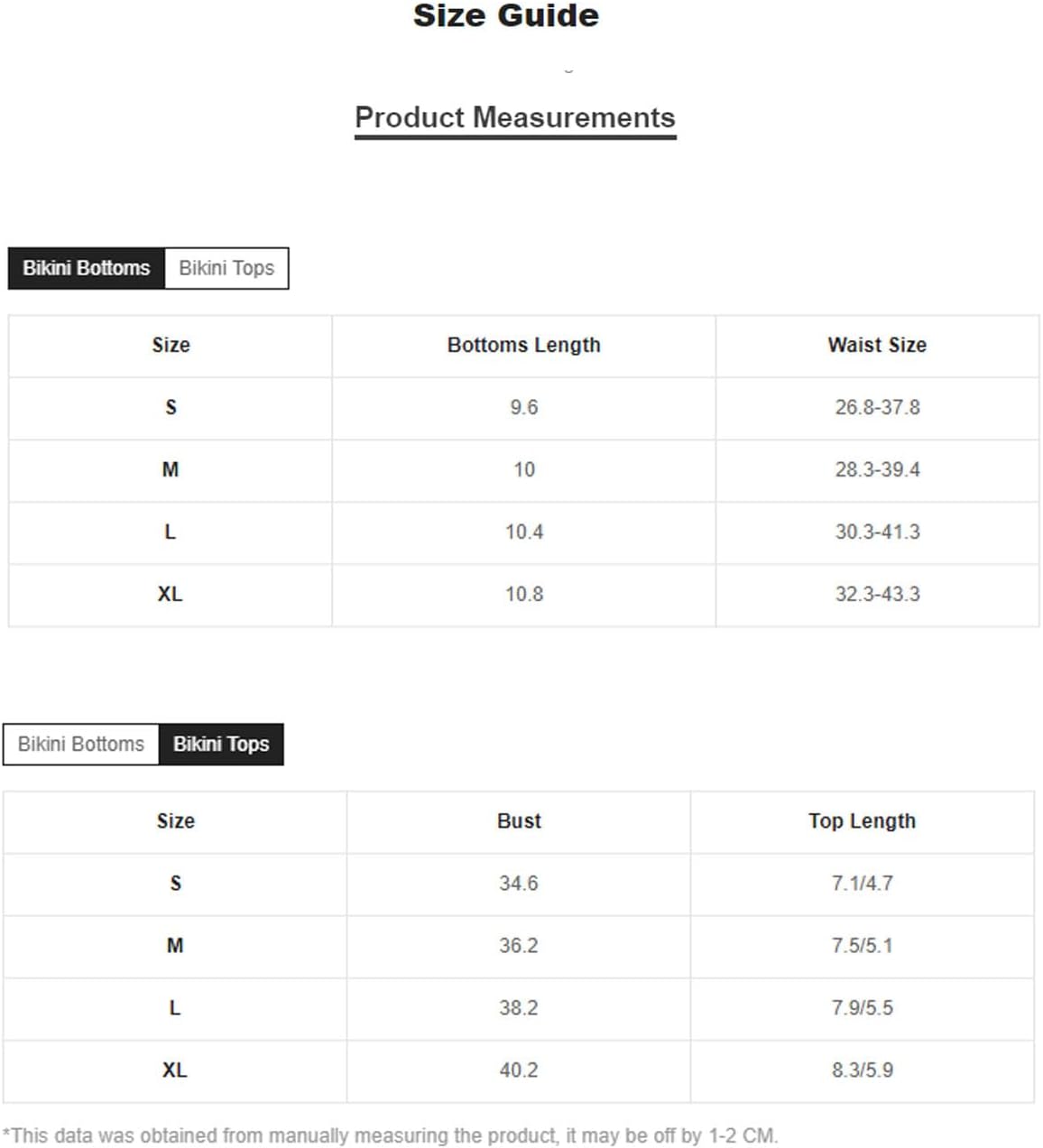Screen dimensions: 1043x1148
Task: Click the Waist Size column header
Action: 877,346
